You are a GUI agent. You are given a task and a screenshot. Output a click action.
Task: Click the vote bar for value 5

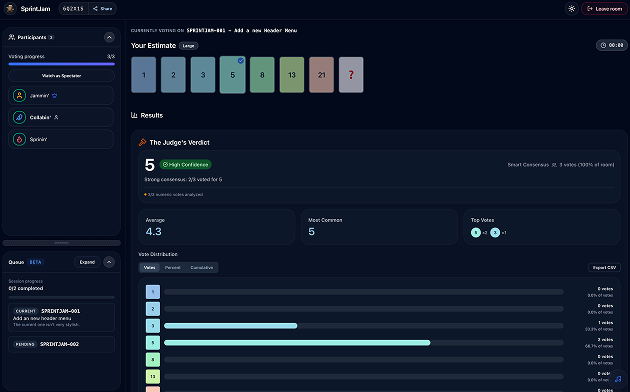(297, 343)
